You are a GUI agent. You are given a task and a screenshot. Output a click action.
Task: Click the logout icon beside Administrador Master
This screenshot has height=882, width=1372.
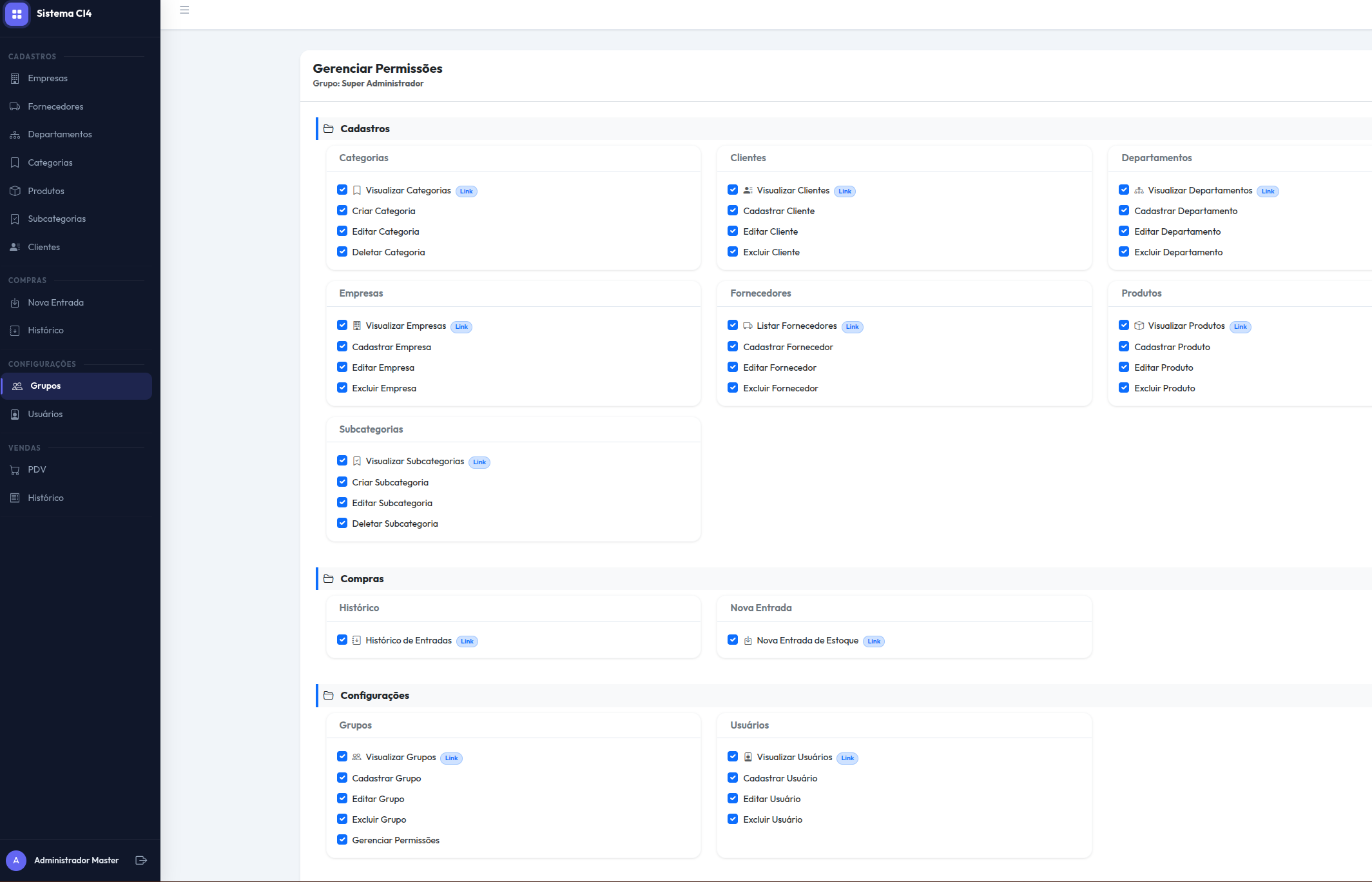(141, 860)
